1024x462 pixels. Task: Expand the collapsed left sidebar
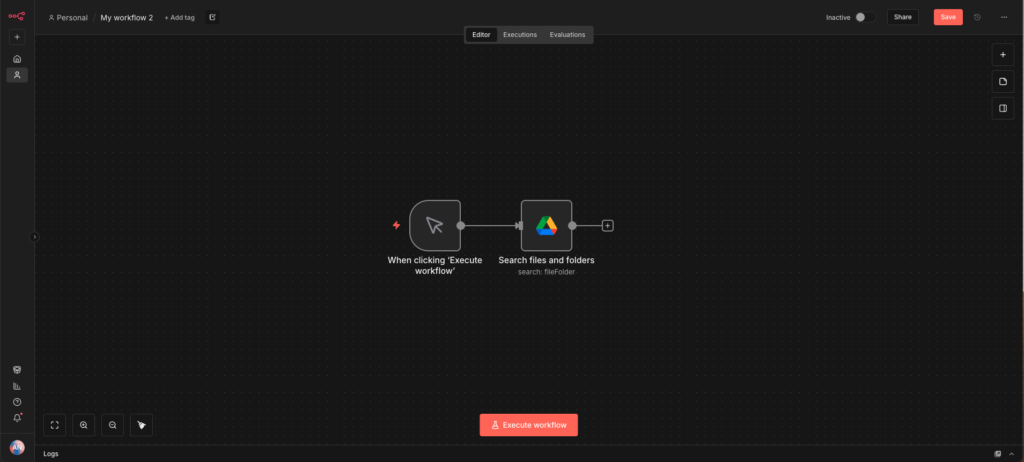click(35, 237)
